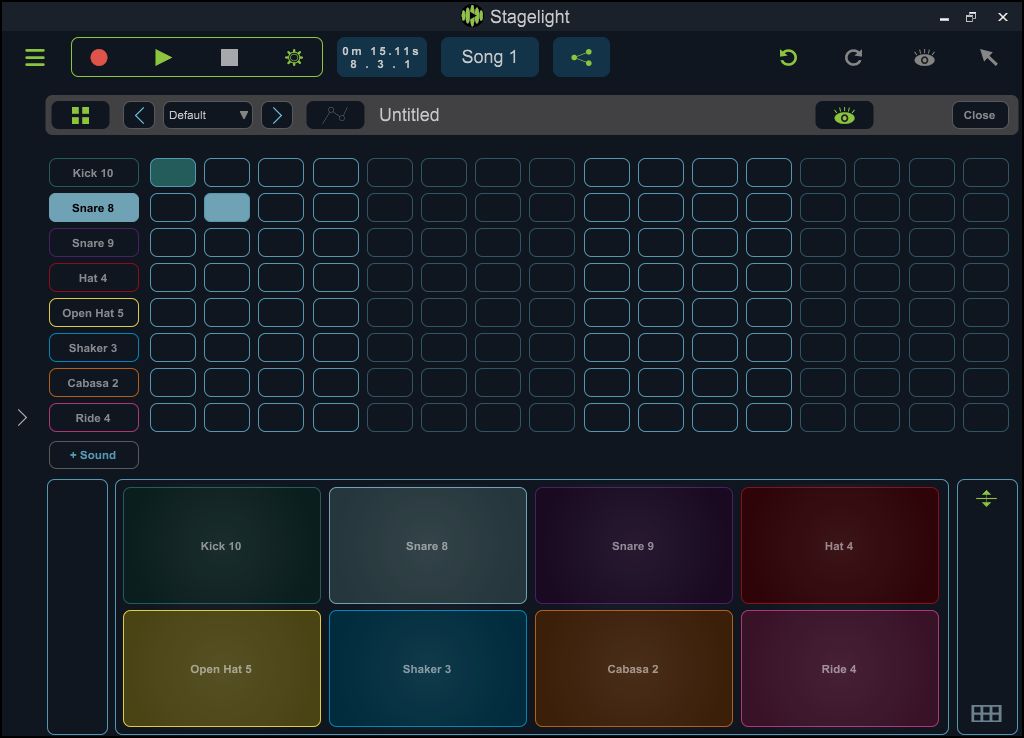Expand the left side panel arrow
1024x738 pixels.
pos(21,417)
